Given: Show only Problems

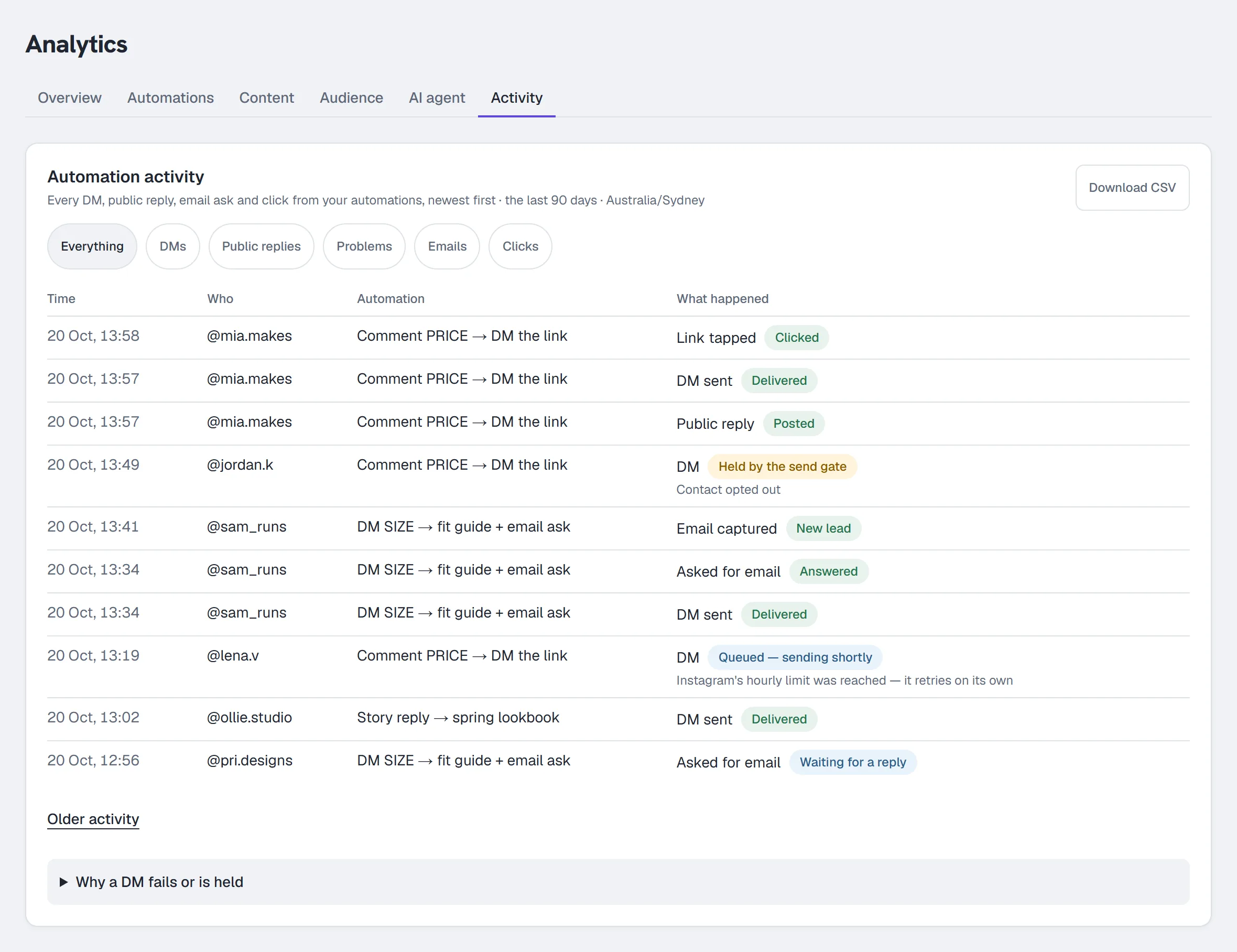Looking at the screenshot, I should [364, 246].
